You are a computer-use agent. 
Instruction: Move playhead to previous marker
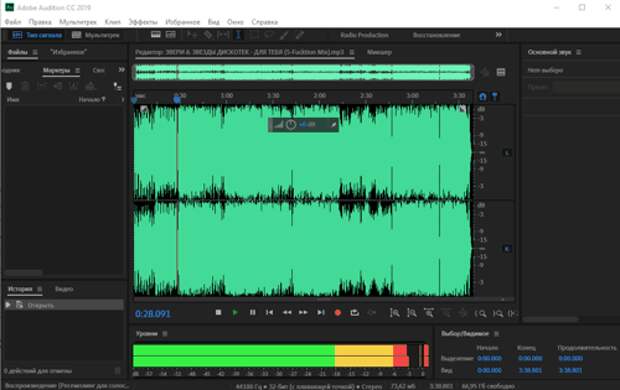(269, 312)
